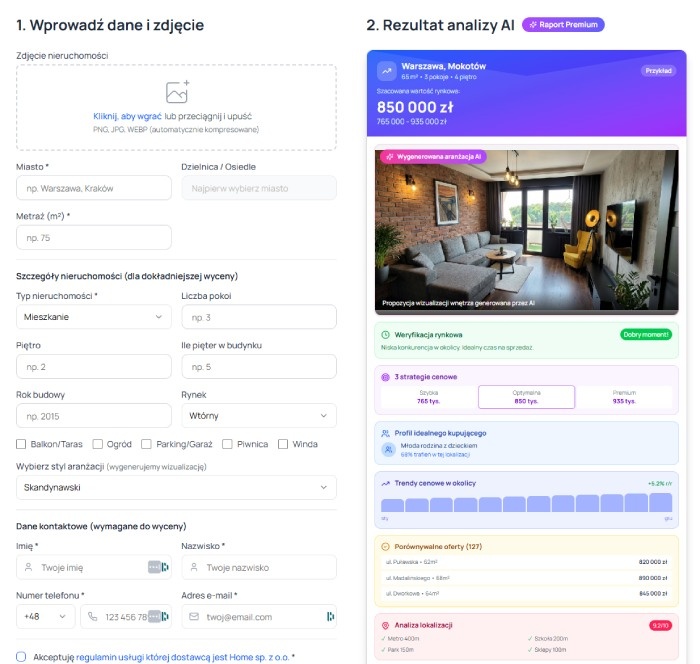
Task: Click the Kliknij, aby wgrać link
Action: pyautogui.click(x=127, y=116)
